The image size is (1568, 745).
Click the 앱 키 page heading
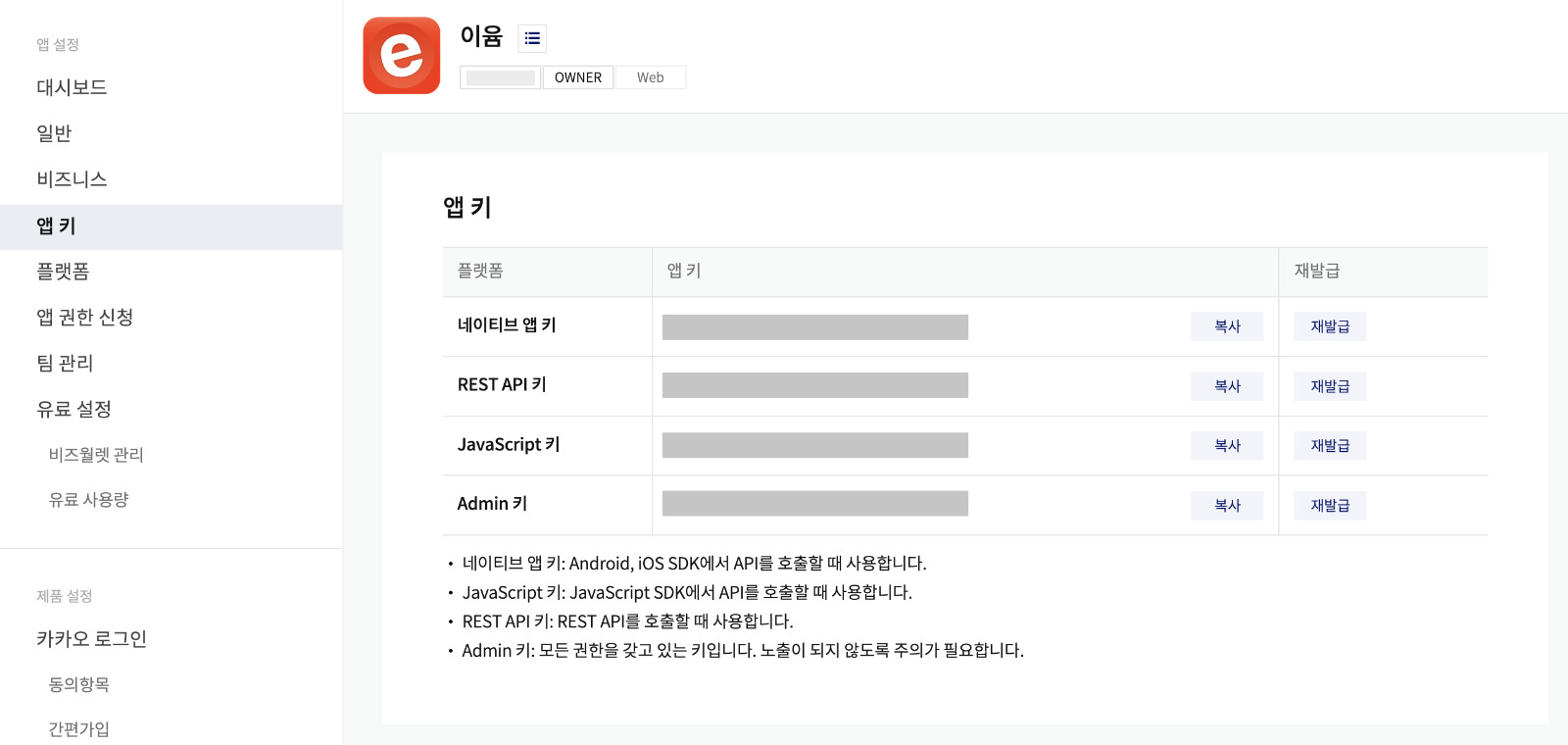click(x=467, y=207)
